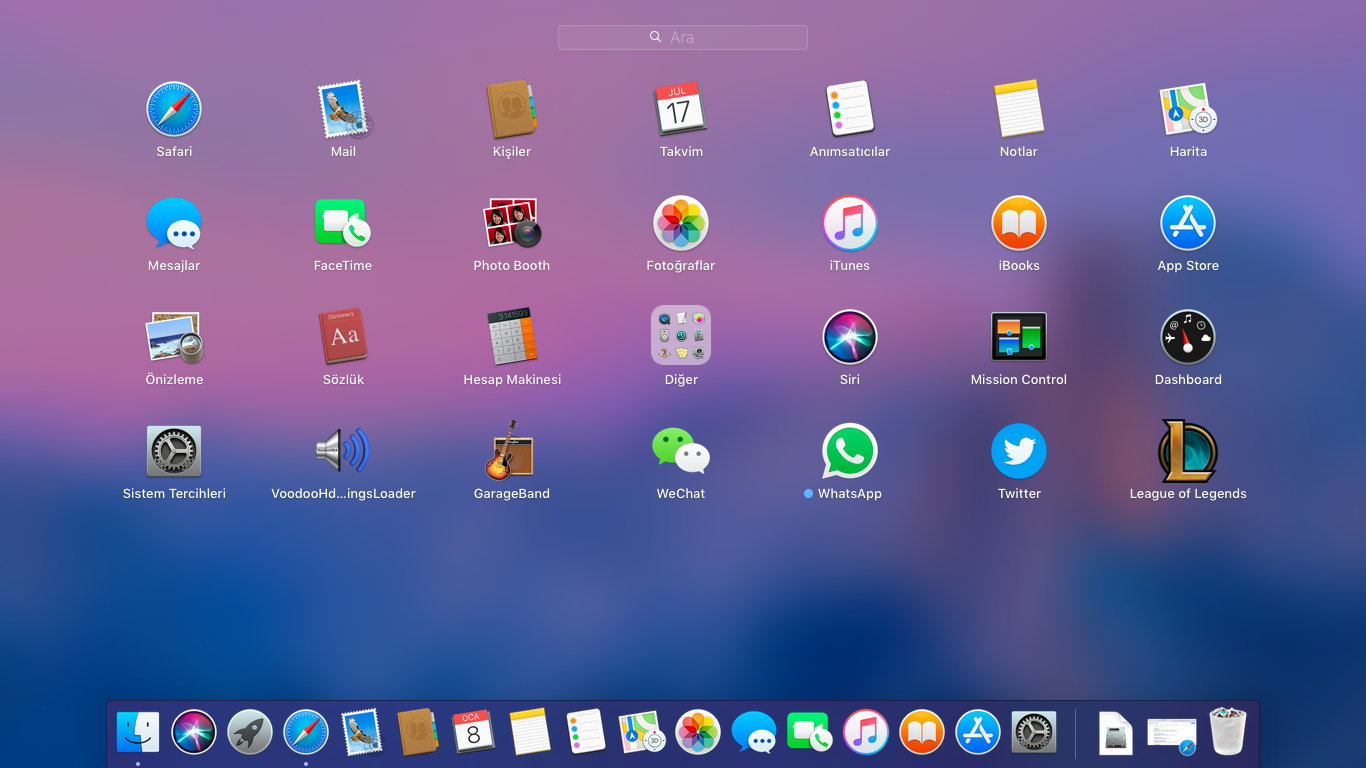Launch the Sözlük dictionary app
Screen dimensions: 1366x768
click(343, 338)
